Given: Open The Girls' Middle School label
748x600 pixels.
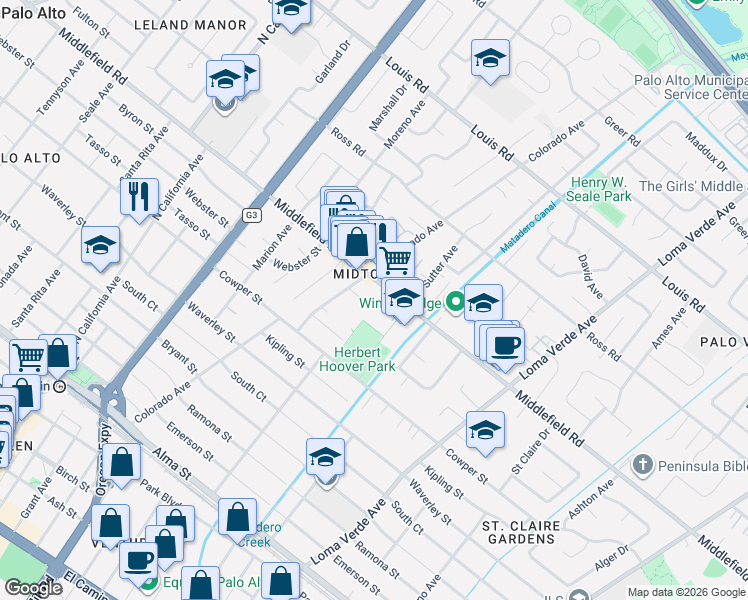Looking at the screenshot, I should point(693,186).
